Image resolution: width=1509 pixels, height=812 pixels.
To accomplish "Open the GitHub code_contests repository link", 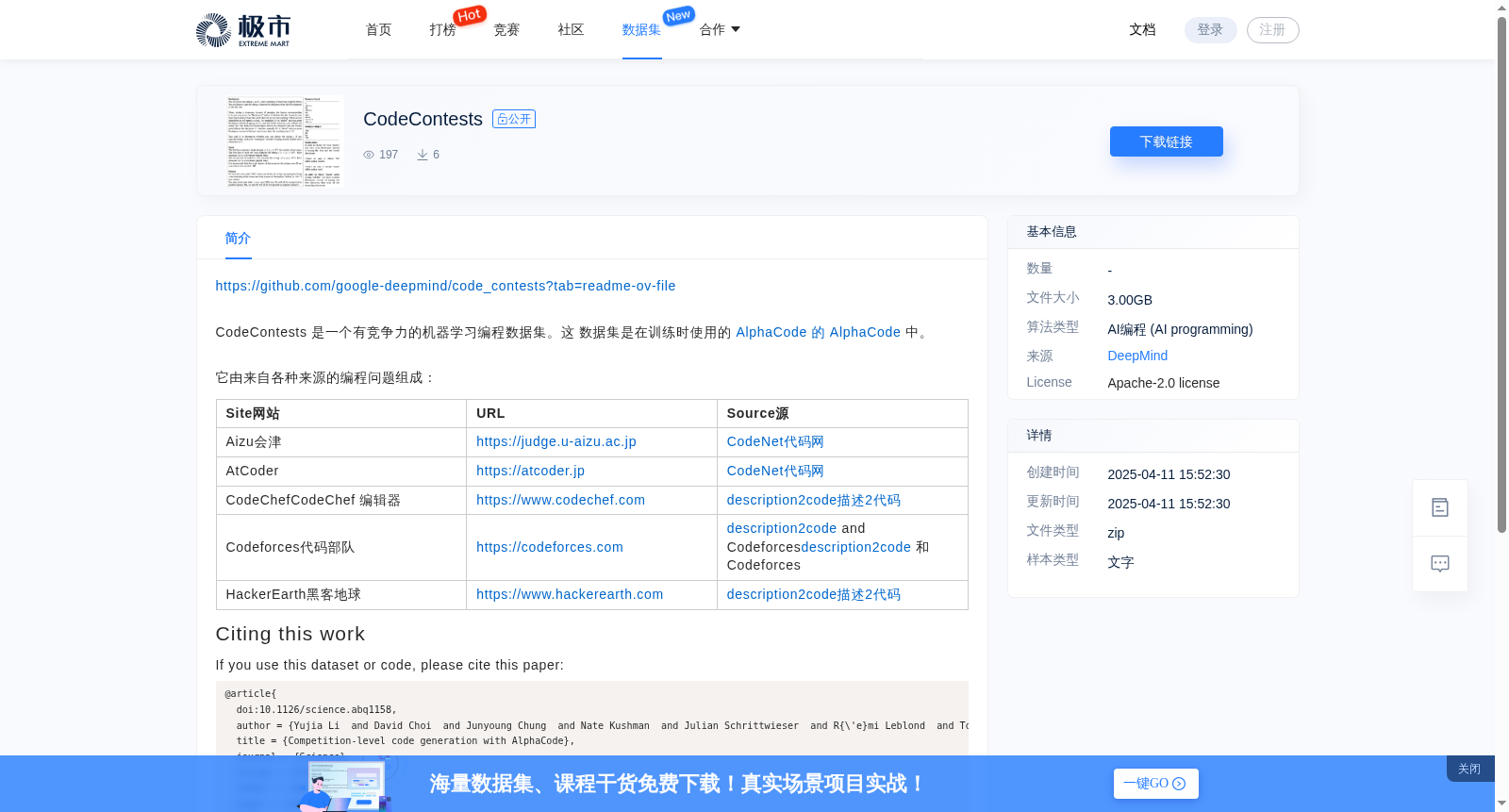I will click(445, 286).
